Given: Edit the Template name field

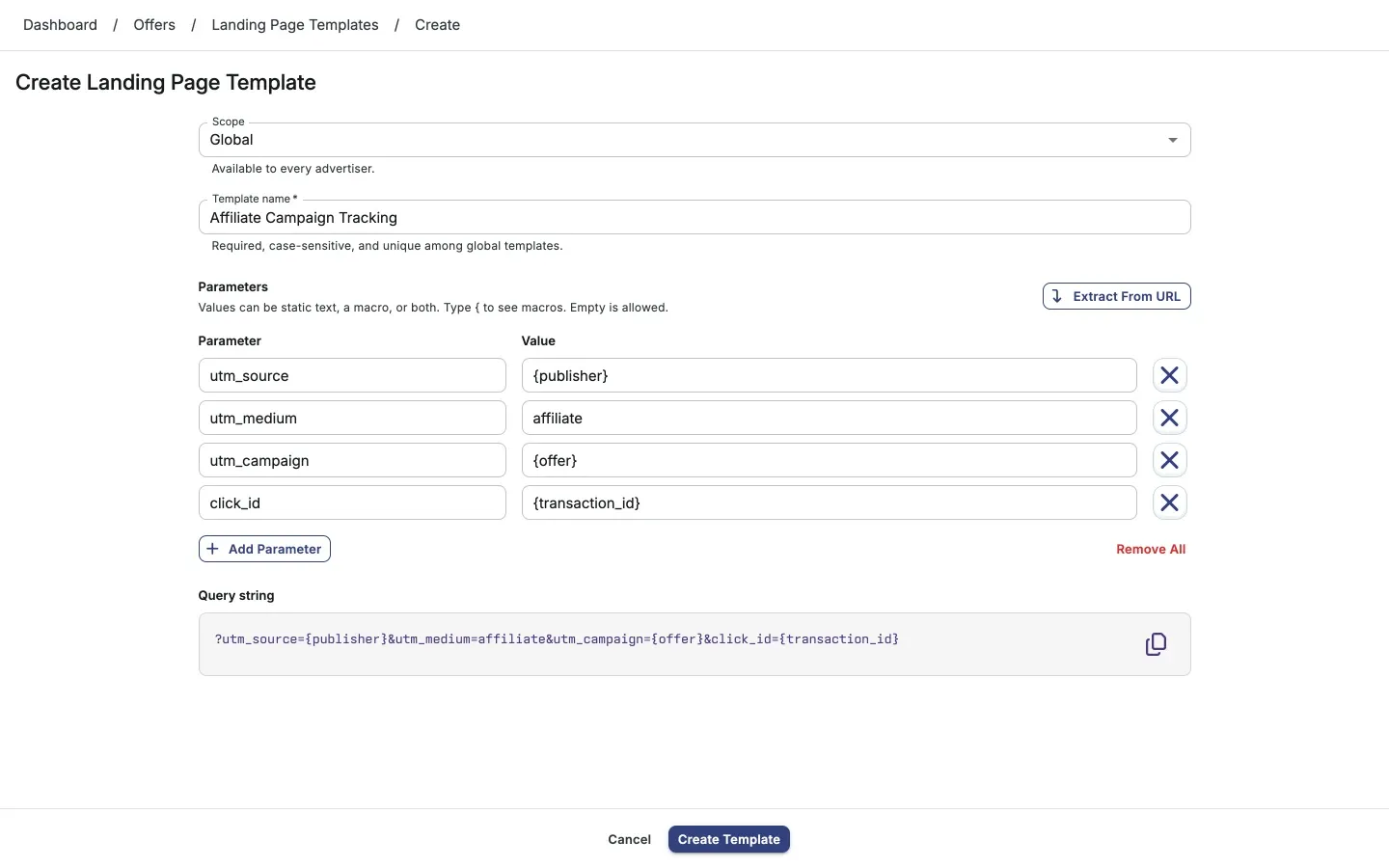Looking at the screenshot, I should (694, 217).
